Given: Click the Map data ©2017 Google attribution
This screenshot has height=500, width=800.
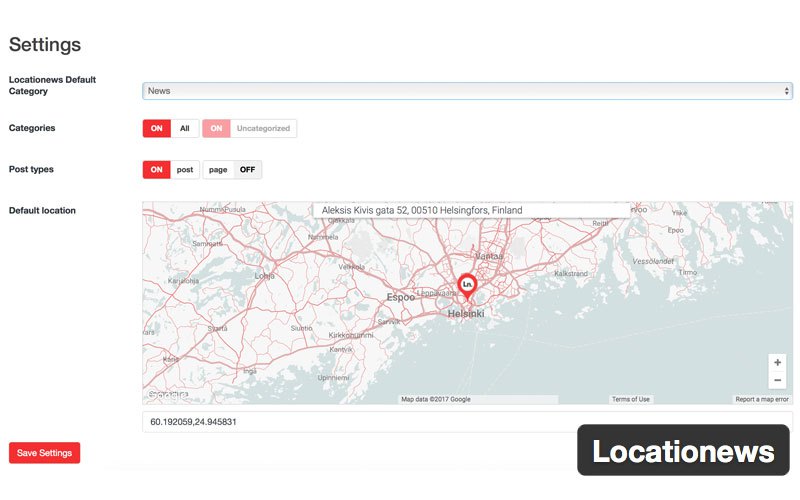Looking at the screenshot, I should [x=435, y=399].
